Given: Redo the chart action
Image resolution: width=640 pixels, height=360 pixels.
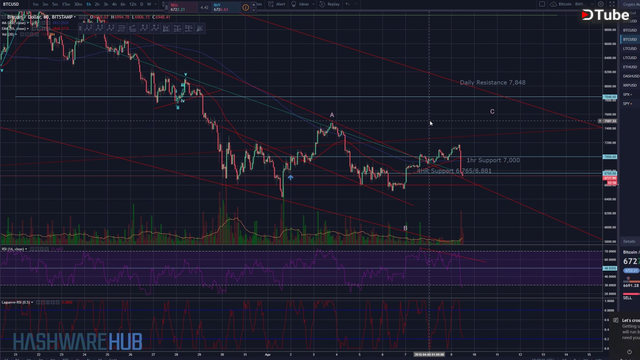Looking at the screenshot, I should coord(356,4).
